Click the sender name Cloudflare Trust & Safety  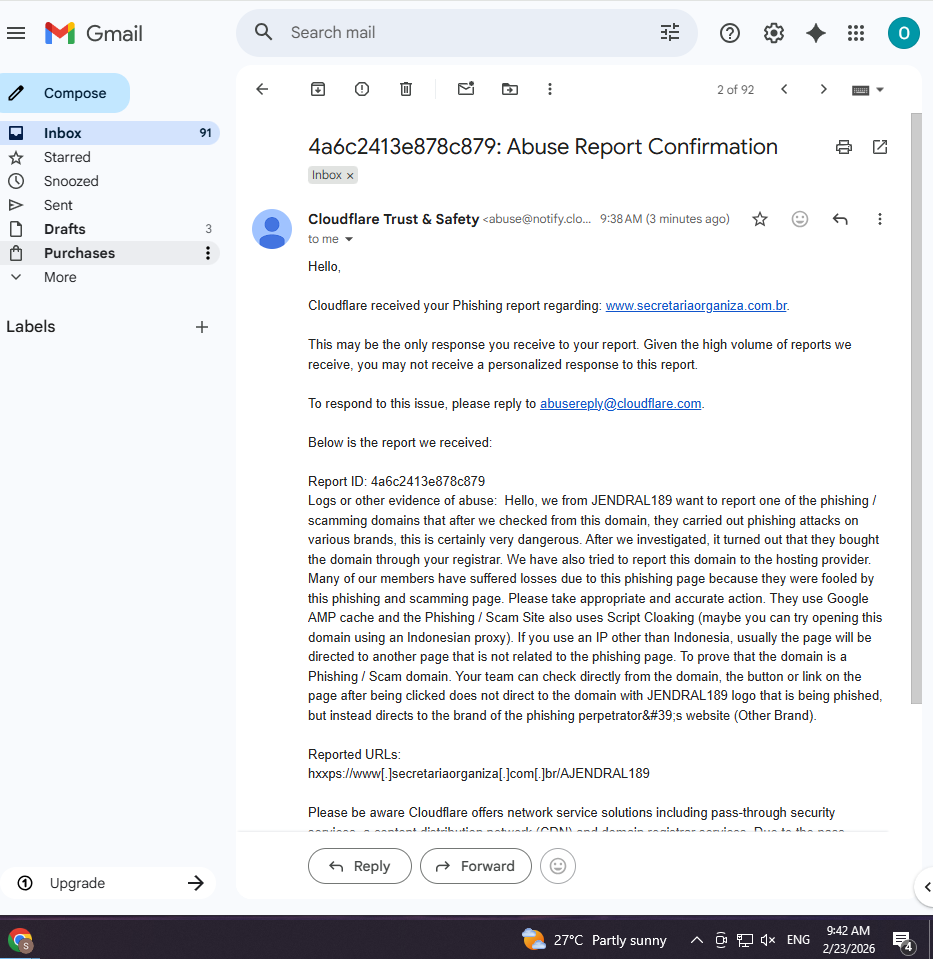[393, 219]
